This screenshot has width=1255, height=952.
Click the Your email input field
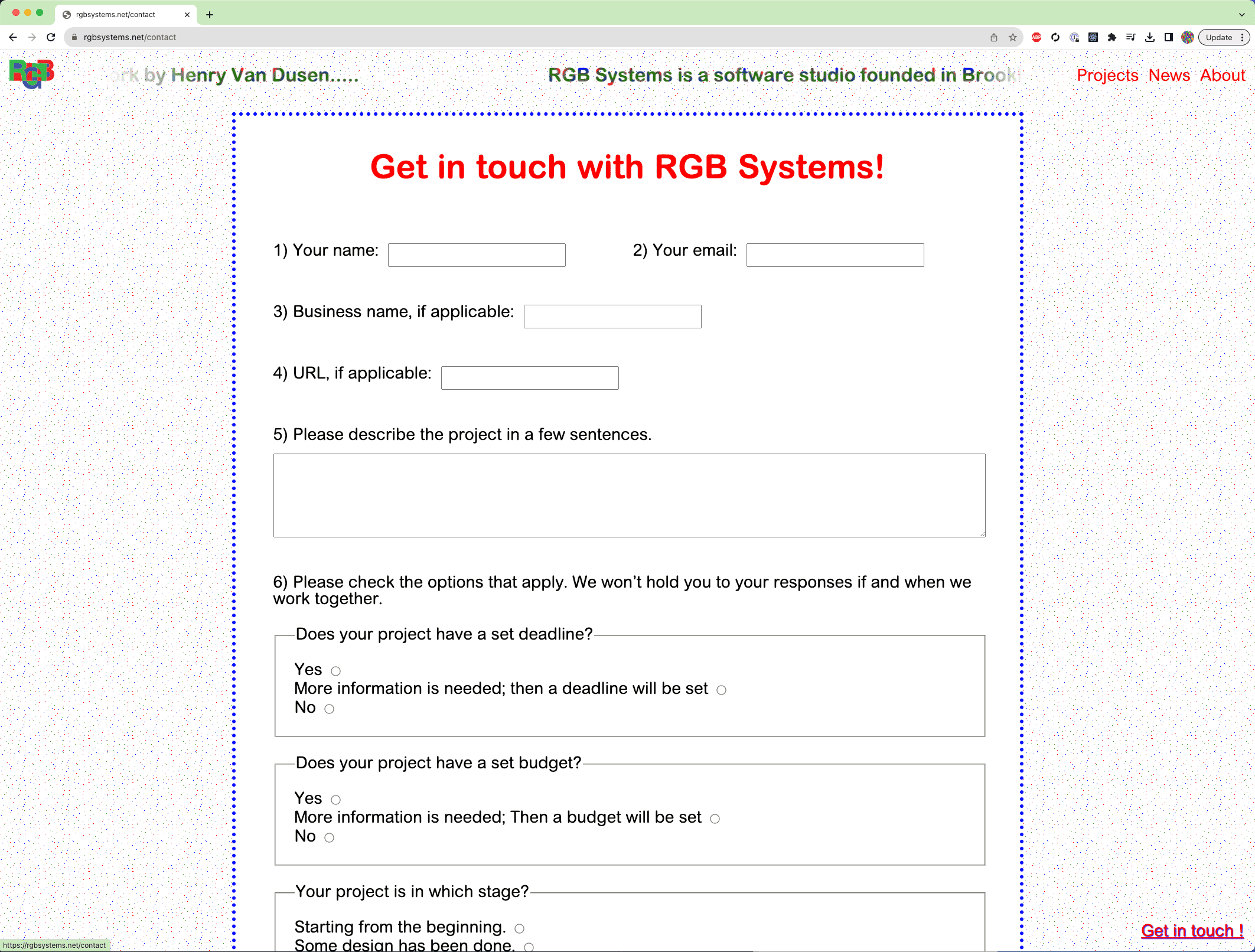(835, 255)
